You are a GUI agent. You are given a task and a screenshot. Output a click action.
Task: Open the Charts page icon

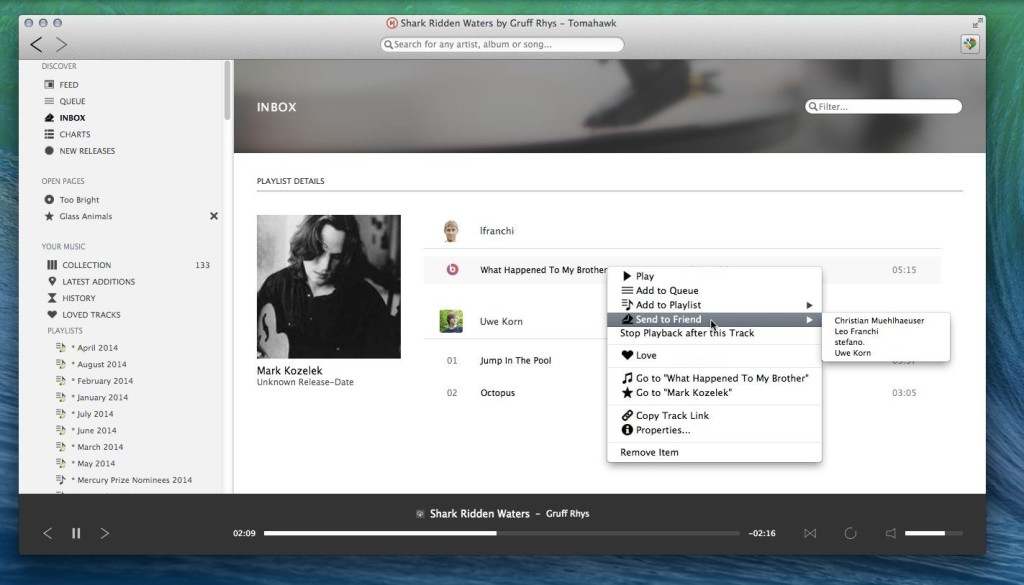click(x=49, y=134)
